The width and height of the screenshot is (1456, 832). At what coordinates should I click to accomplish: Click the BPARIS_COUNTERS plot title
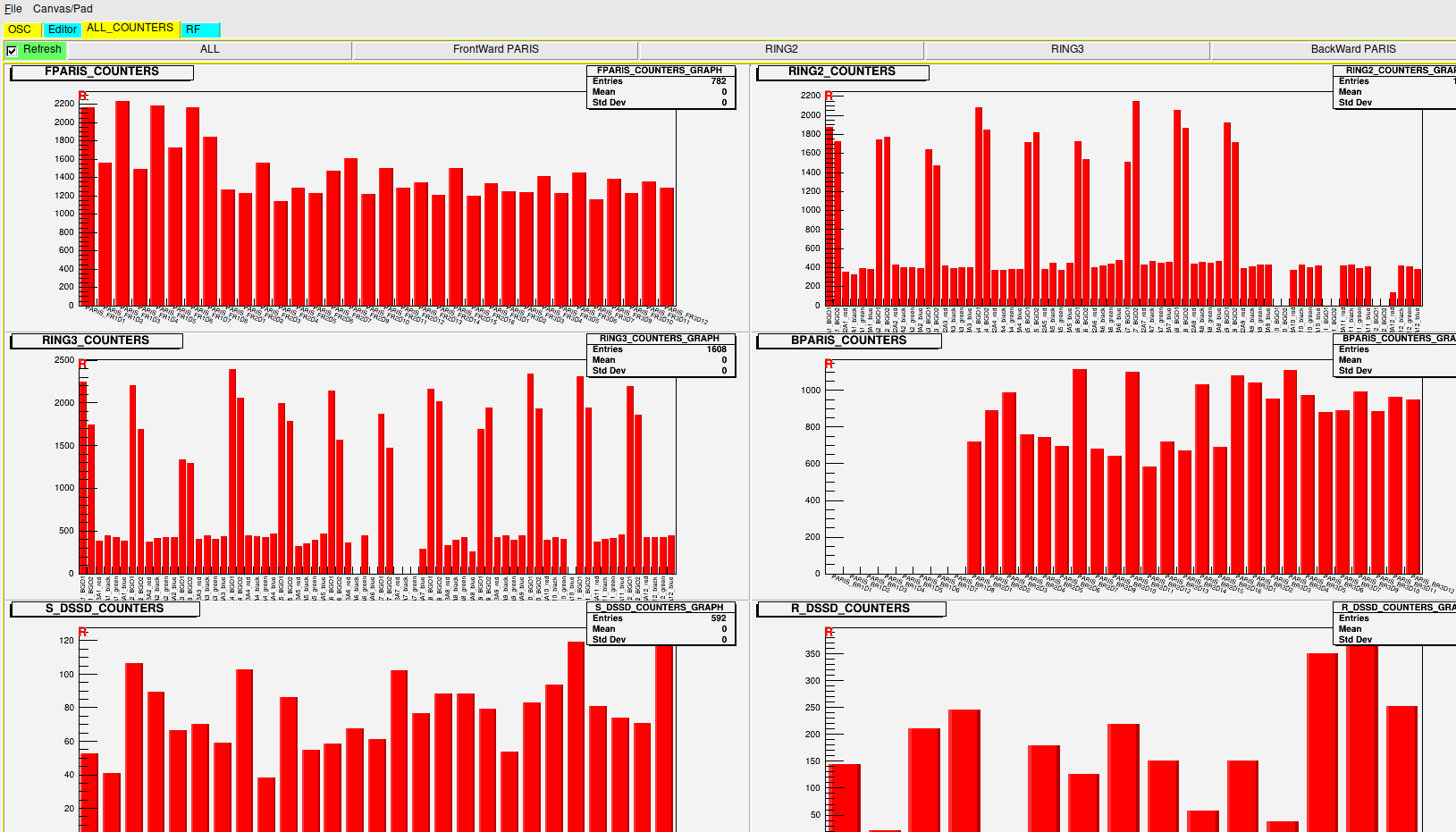click(x=848, y=341)
